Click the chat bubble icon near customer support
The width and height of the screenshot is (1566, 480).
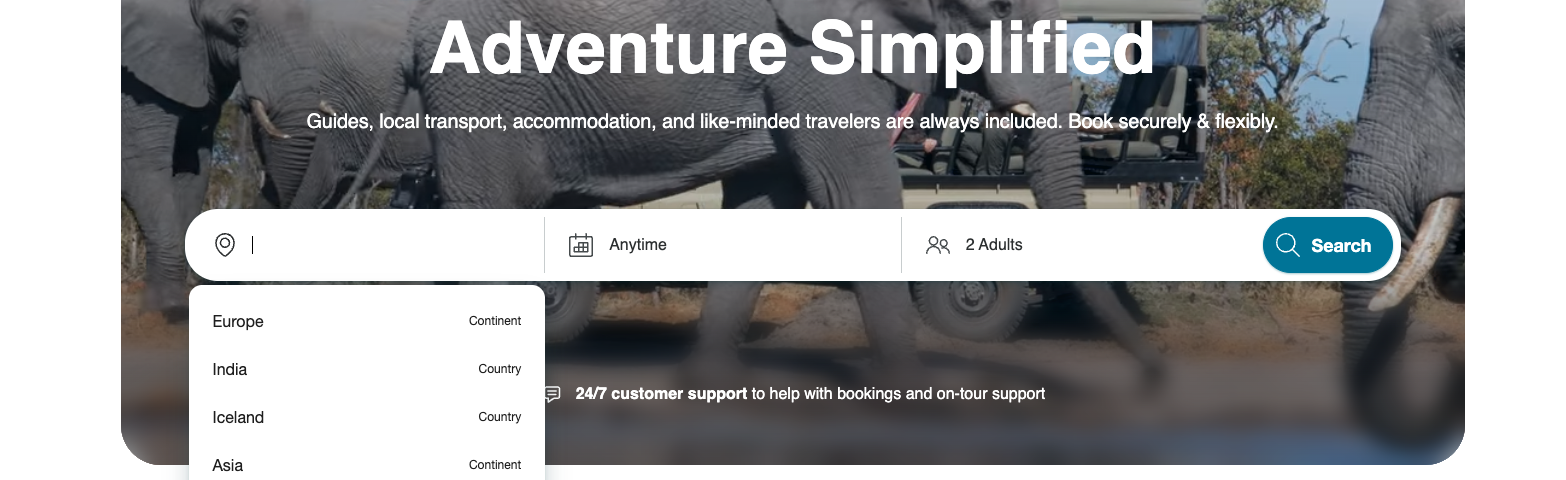tap(552, 394)
